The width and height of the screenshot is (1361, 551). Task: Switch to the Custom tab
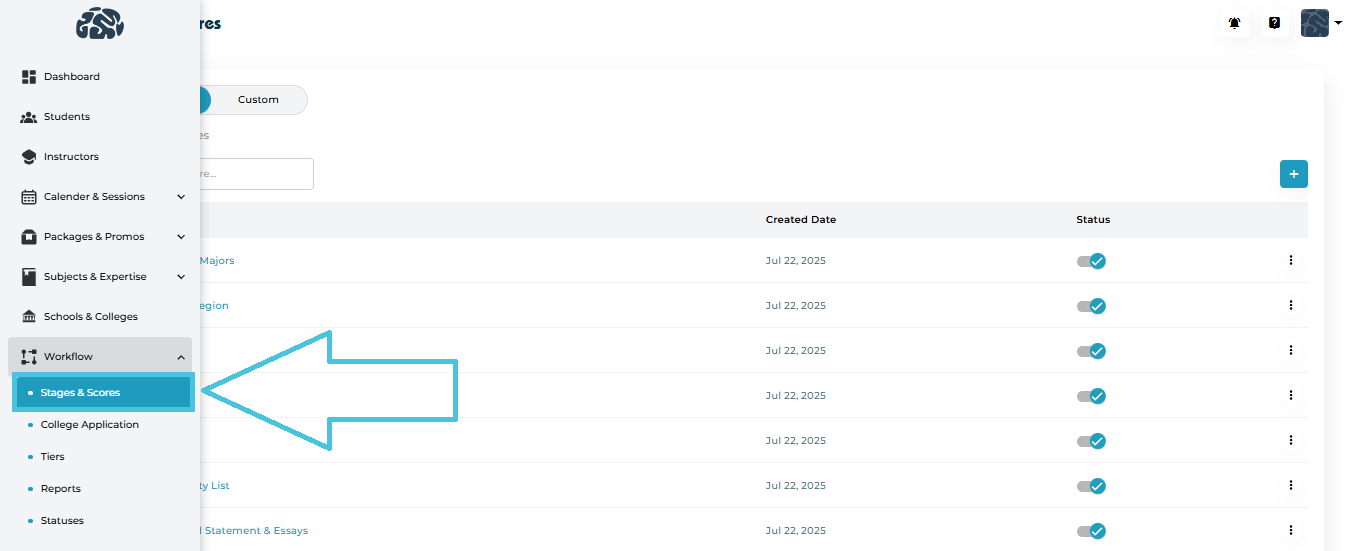(x=258, y=100)
